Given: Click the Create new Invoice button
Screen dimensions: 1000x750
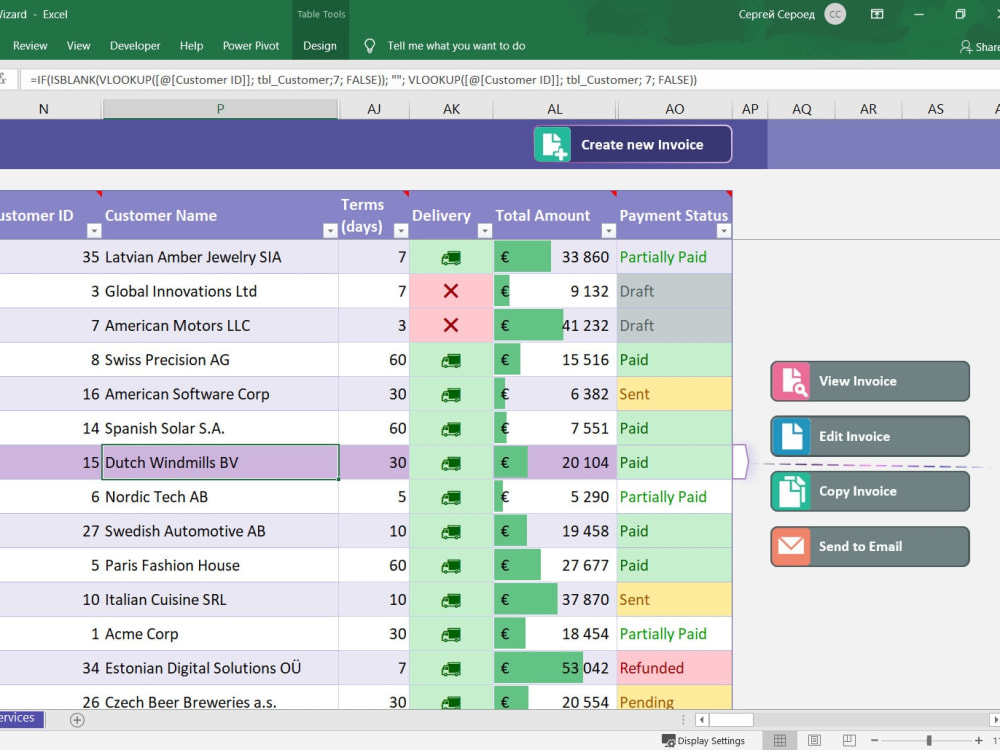Looking at the screenshot, I should [x=633, y=144].
